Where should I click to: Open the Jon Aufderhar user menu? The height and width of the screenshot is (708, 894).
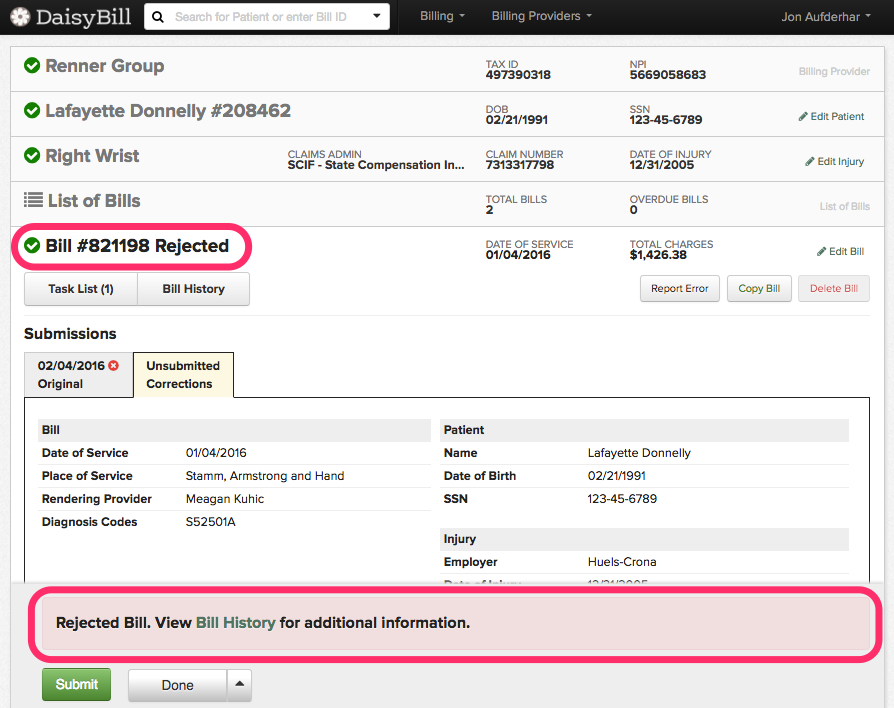click(x=826, y=17)
